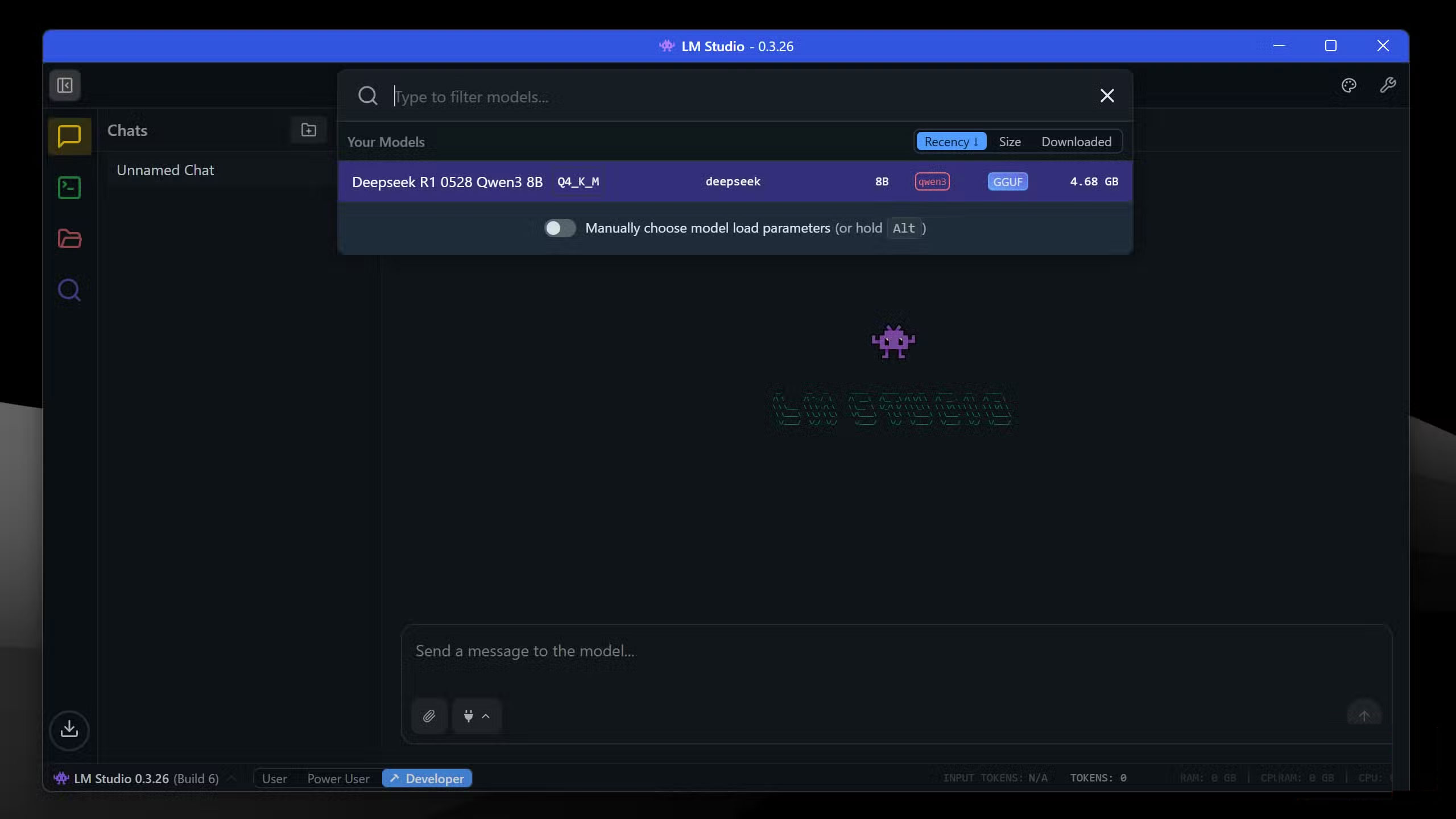Enable manually choose model load parameters
Image resolution: width=1456 pixels, height=819 pixels.
point(560,227)
